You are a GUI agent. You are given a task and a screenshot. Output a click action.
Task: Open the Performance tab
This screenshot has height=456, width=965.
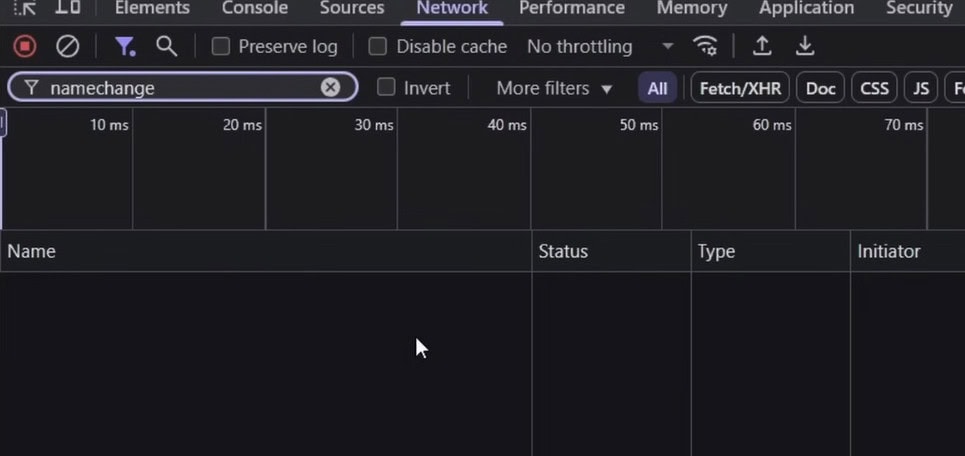[x=571, y=8]
